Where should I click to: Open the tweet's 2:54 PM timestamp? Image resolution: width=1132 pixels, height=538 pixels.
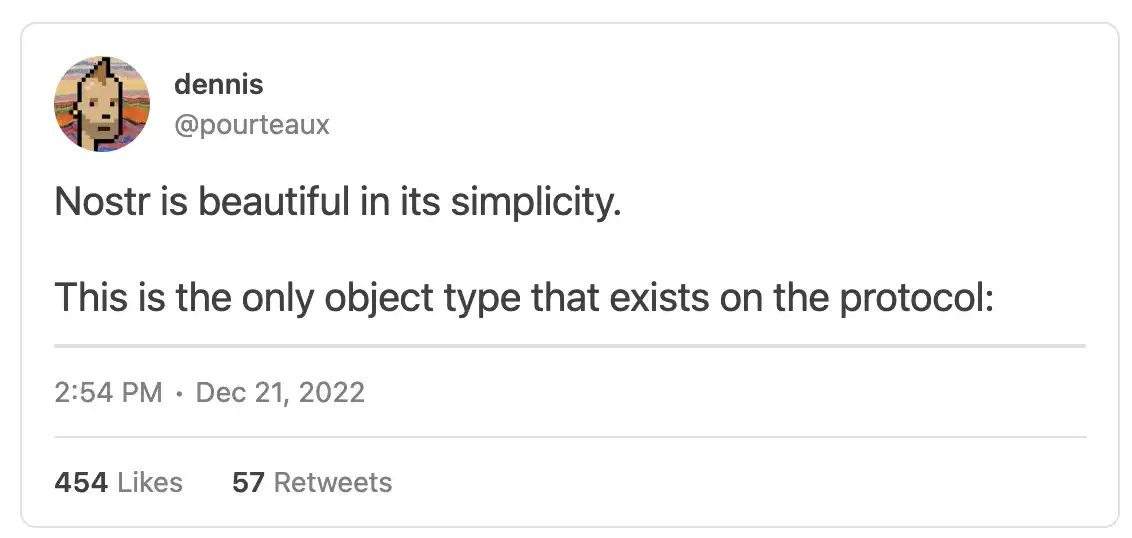107,391
